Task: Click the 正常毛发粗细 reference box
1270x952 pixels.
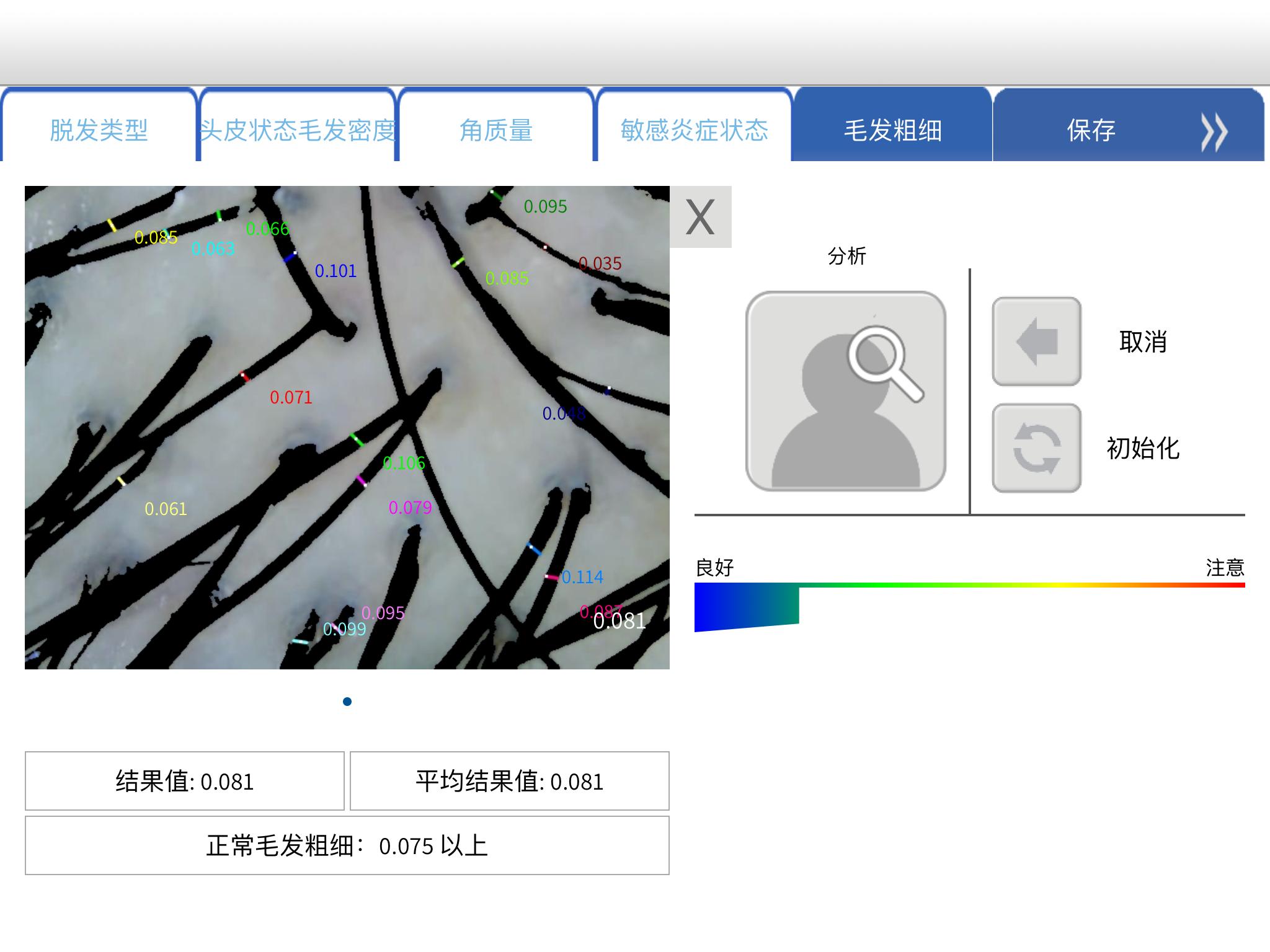Action: click(347, 845)
